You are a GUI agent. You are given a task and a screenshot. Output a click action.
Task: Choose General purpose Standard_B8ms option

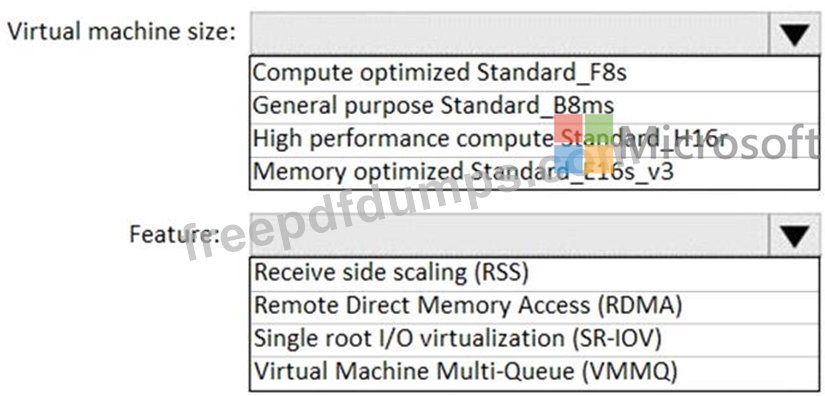click(535, 106)
